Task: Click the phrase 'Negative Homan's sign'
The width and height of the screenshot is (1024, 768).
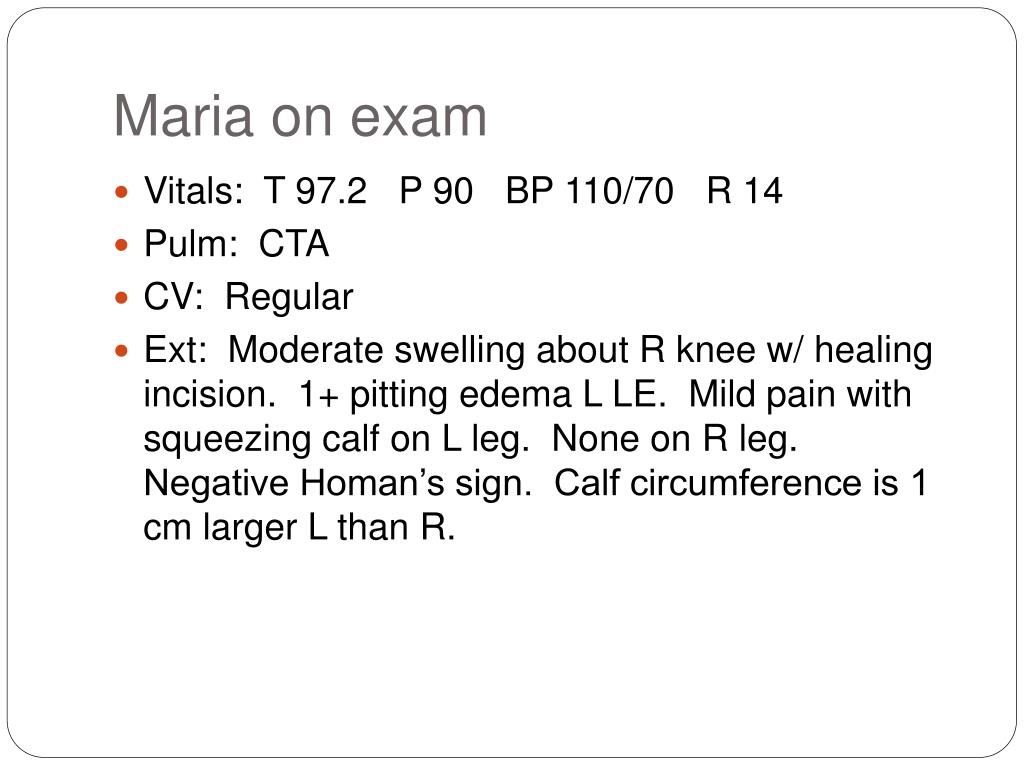Action: [x=337, y=484]
